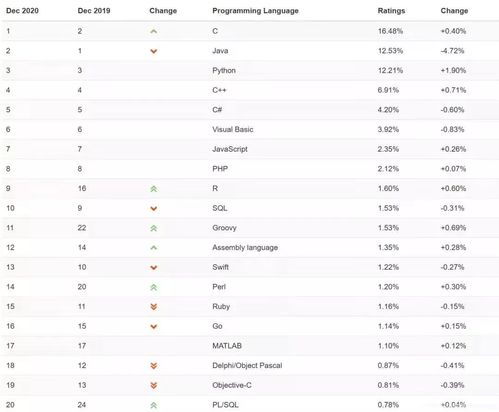
Task: Click the green up arrow in C row
Action: coord(154,32)
